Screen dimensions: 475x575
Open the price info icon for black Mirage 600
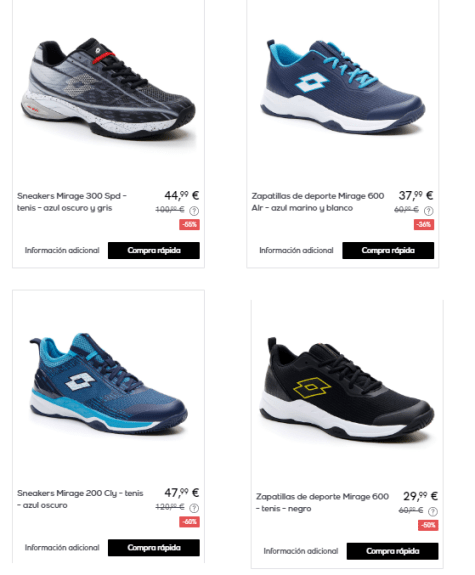pos(433,511)
